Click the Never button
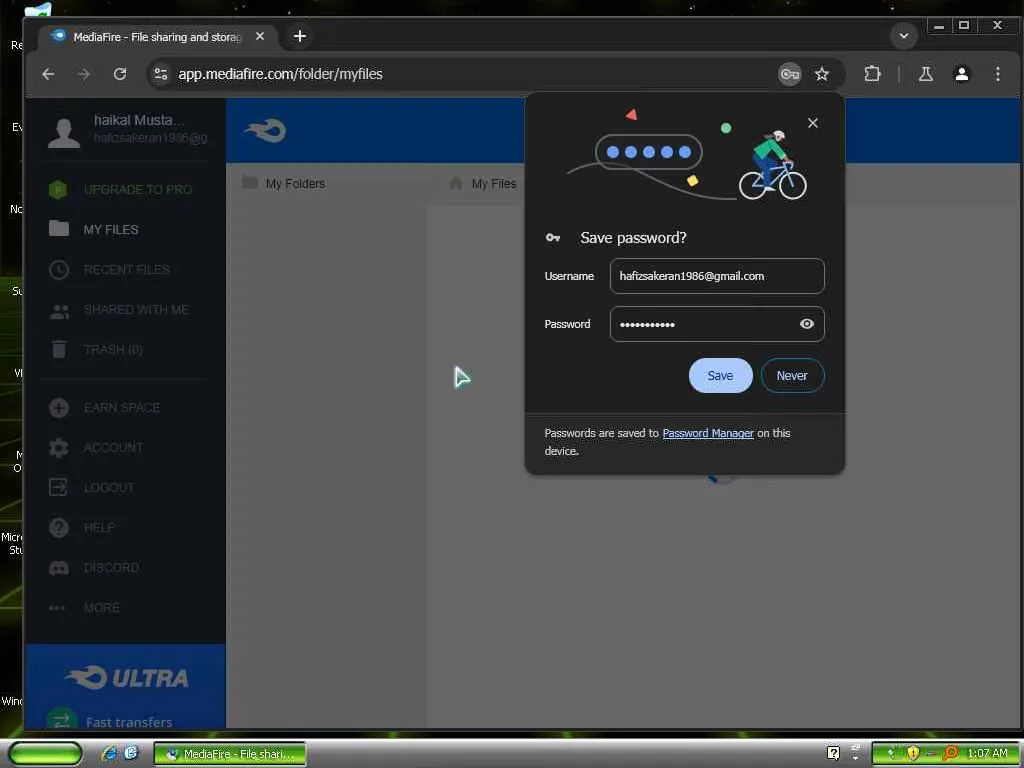 click(x=792, y=376)
